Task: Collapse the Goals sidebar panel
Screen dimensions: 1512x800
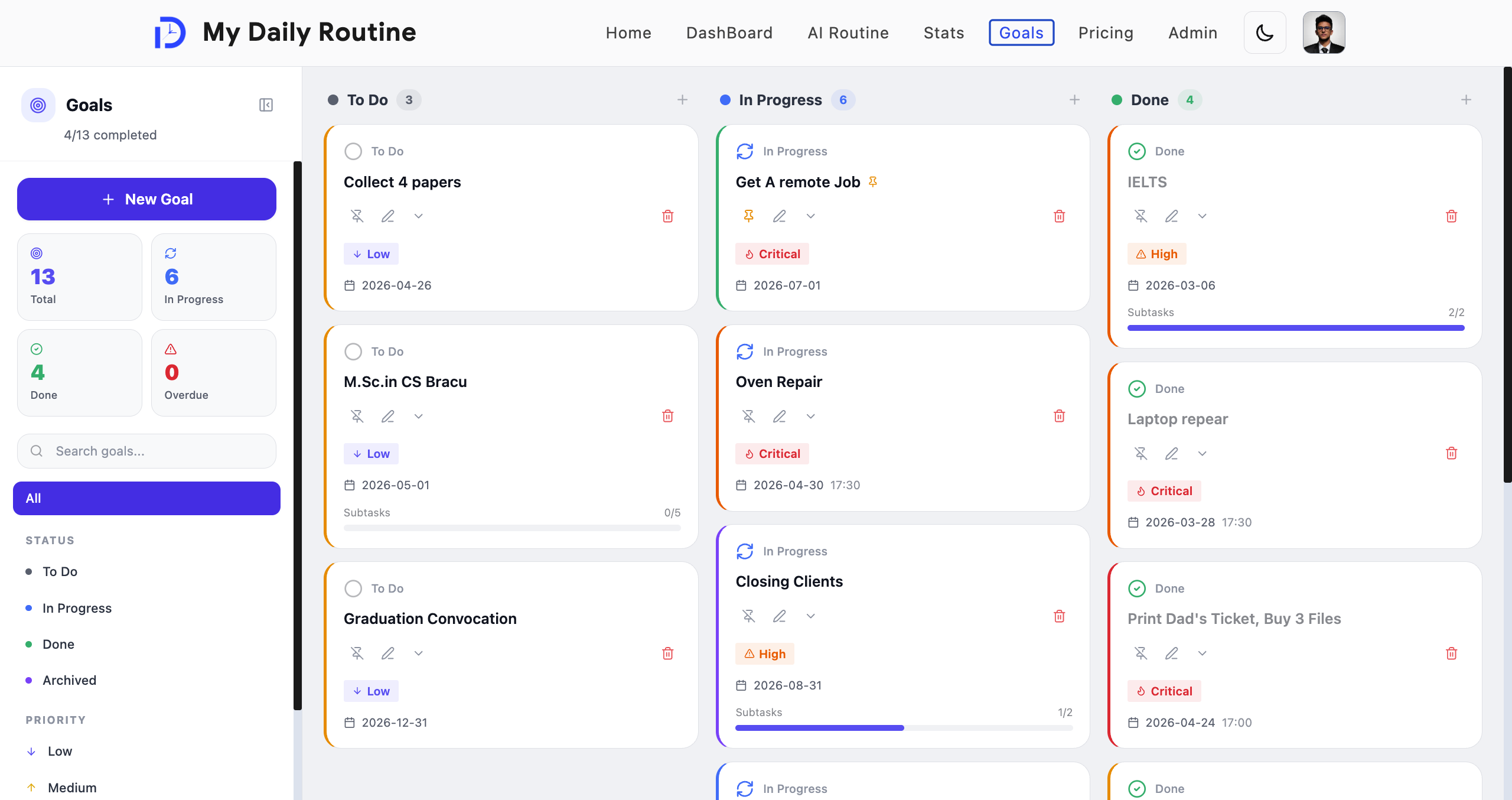Action: (x=266, y=105)
